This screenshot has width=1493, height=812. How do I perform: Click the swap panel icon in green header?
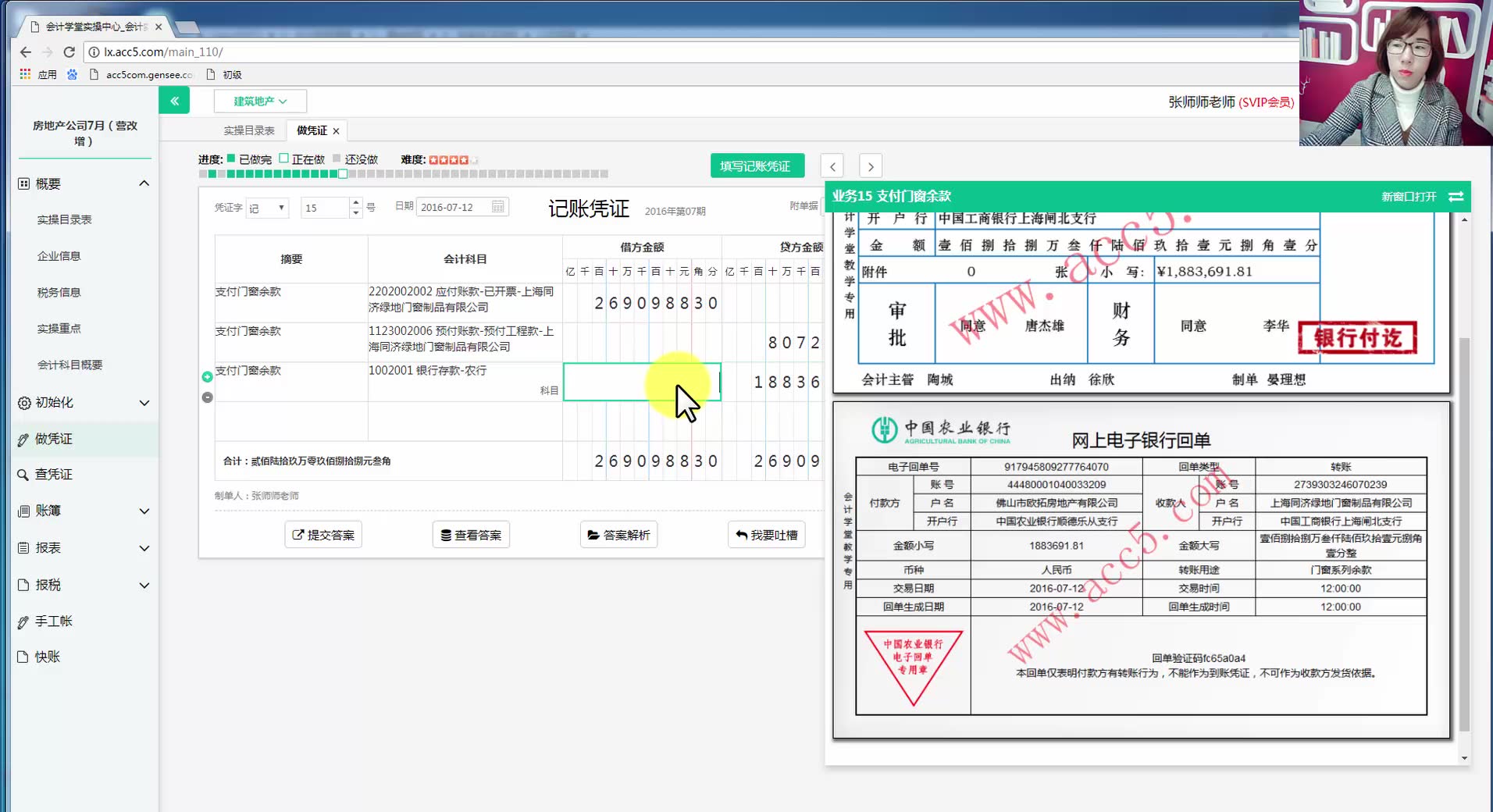pyautogui.click(x=1456, y=197)
